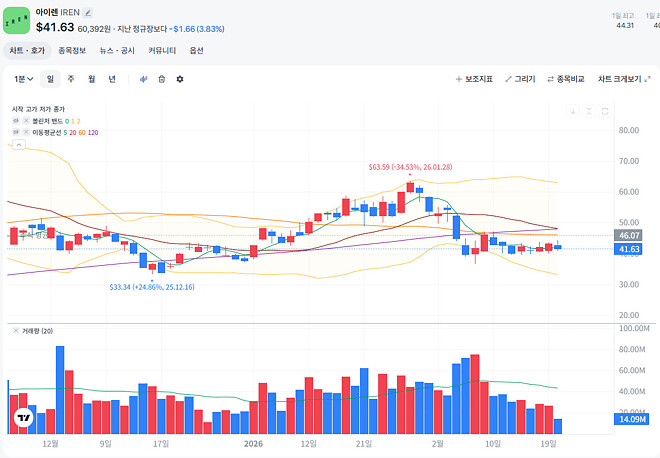Image resolution: width=660 pixels, height=458 pixels.
Task: Click the 2026 date axis label
Action: pyautogui.click(x=253, y=444)
